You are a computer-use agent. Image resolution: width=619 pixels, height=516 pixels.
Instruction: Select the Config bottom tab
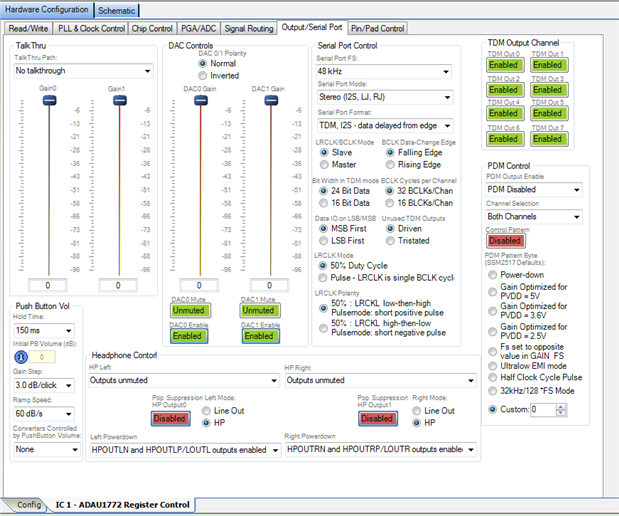28,505
